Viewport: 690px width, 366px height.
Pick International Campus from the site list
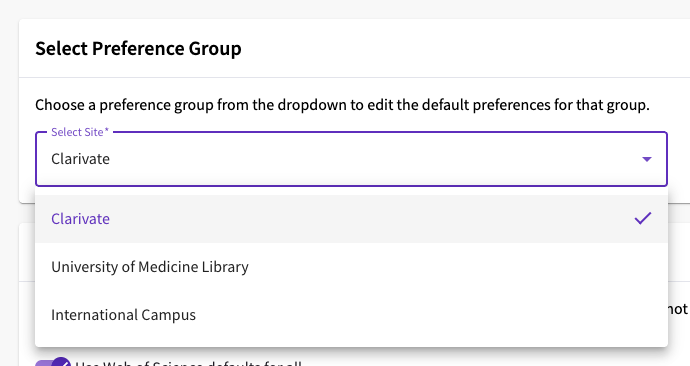coord(123,315)
